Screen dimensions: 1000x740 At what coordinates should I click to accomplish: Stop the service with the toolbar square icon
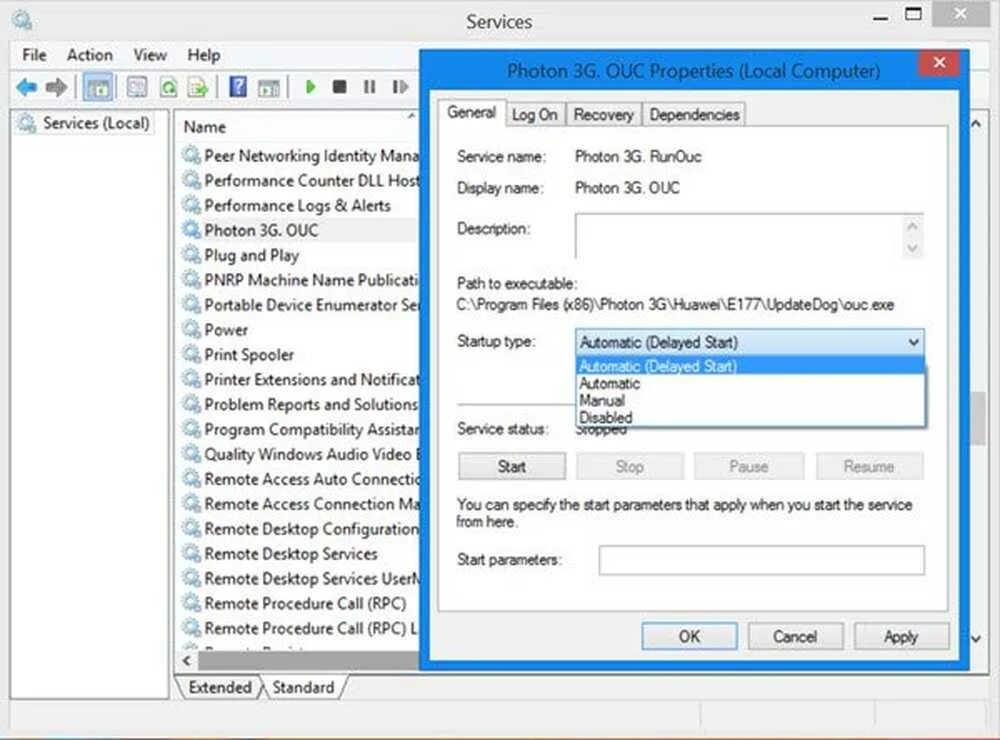[340, 87]
